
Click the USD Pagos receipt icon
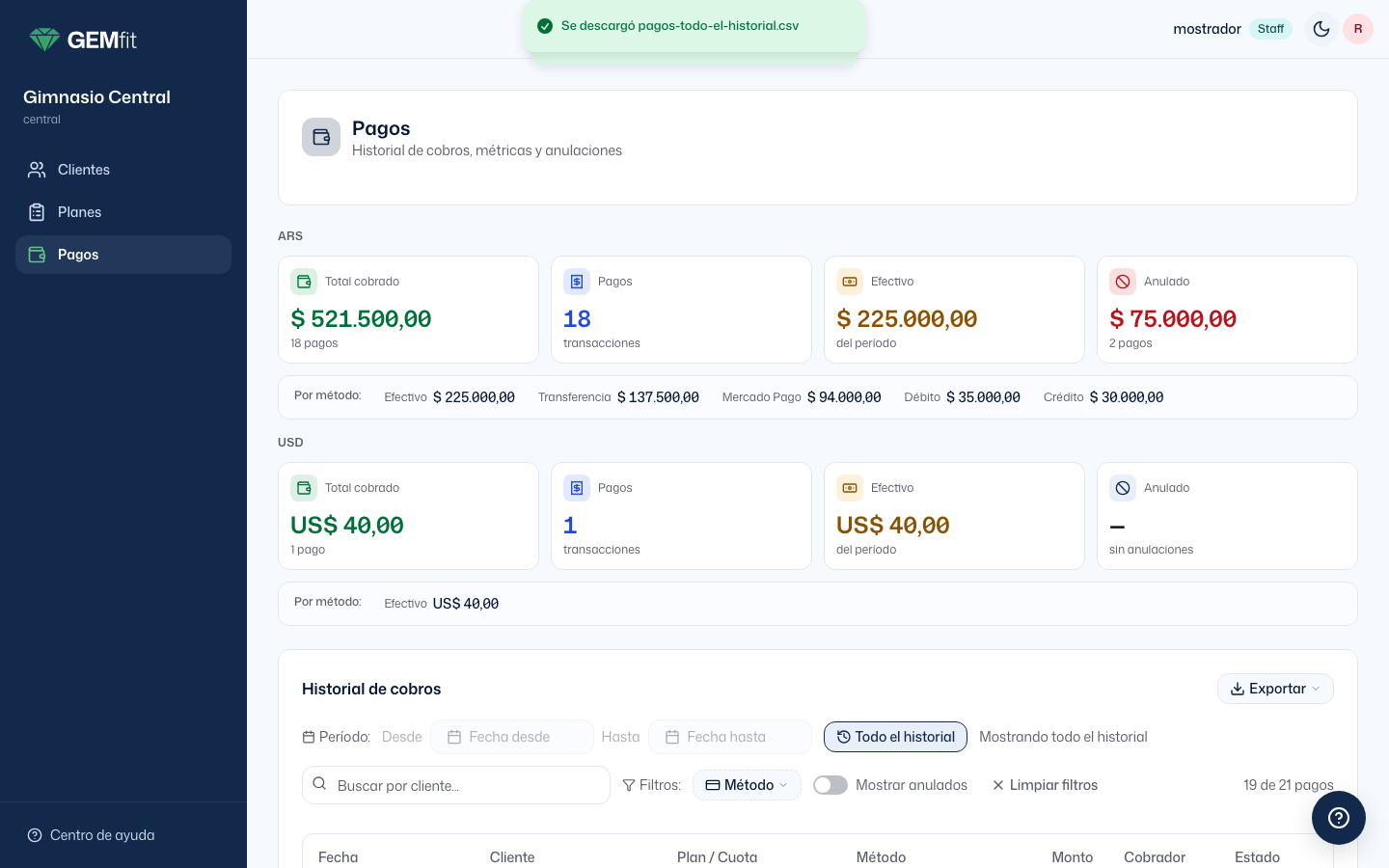click(x=577, y=488)
